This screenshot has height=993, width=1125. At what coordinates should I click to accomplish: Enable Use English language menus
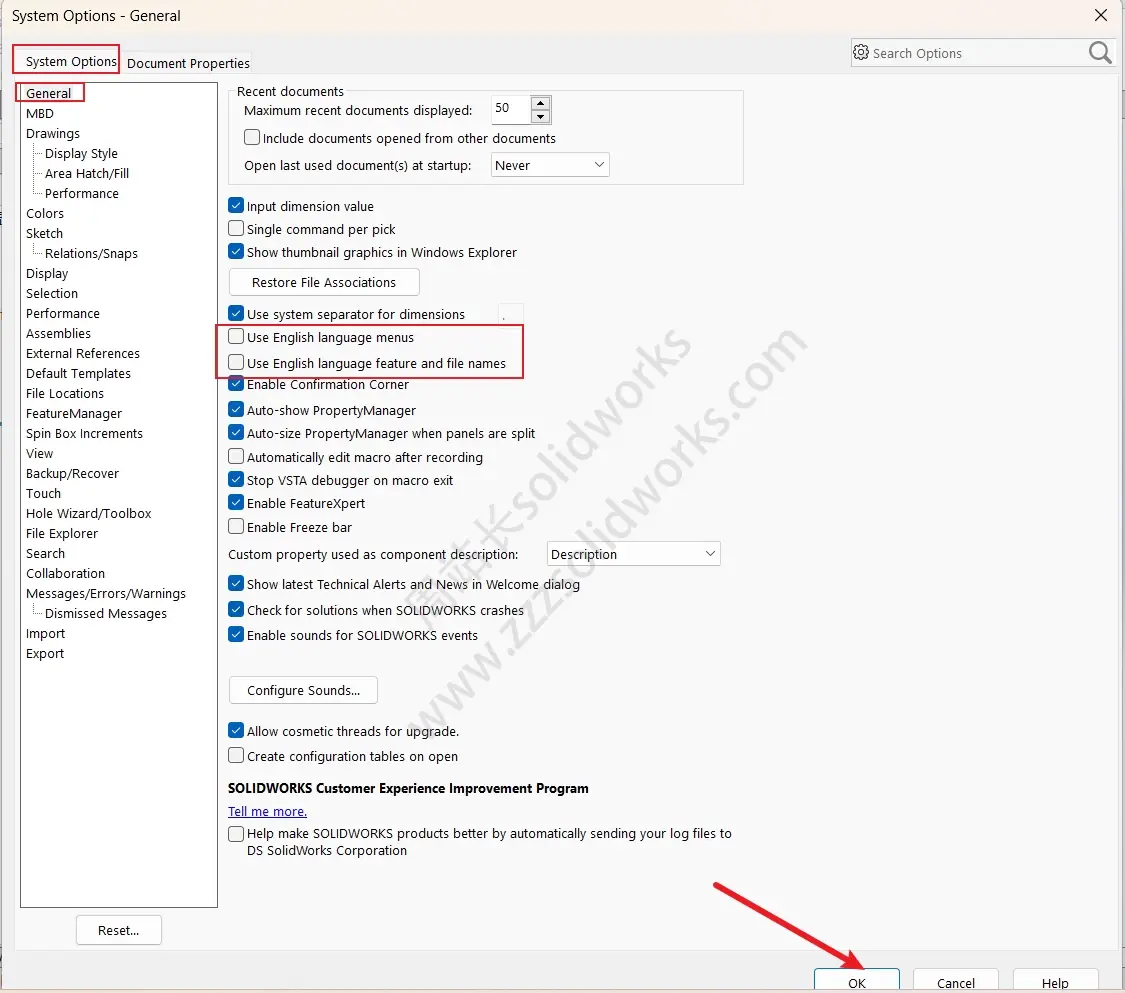[235, 337]
